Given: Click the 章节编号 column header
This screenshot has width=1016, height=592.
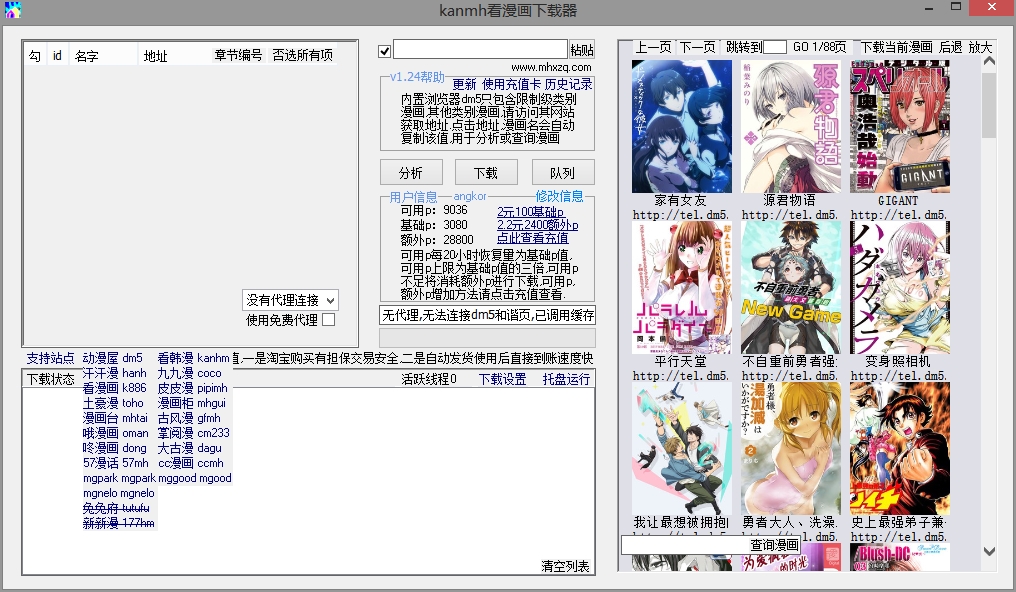Looking at the screenshot, I should pyautogui.click(x=238, y=56).
